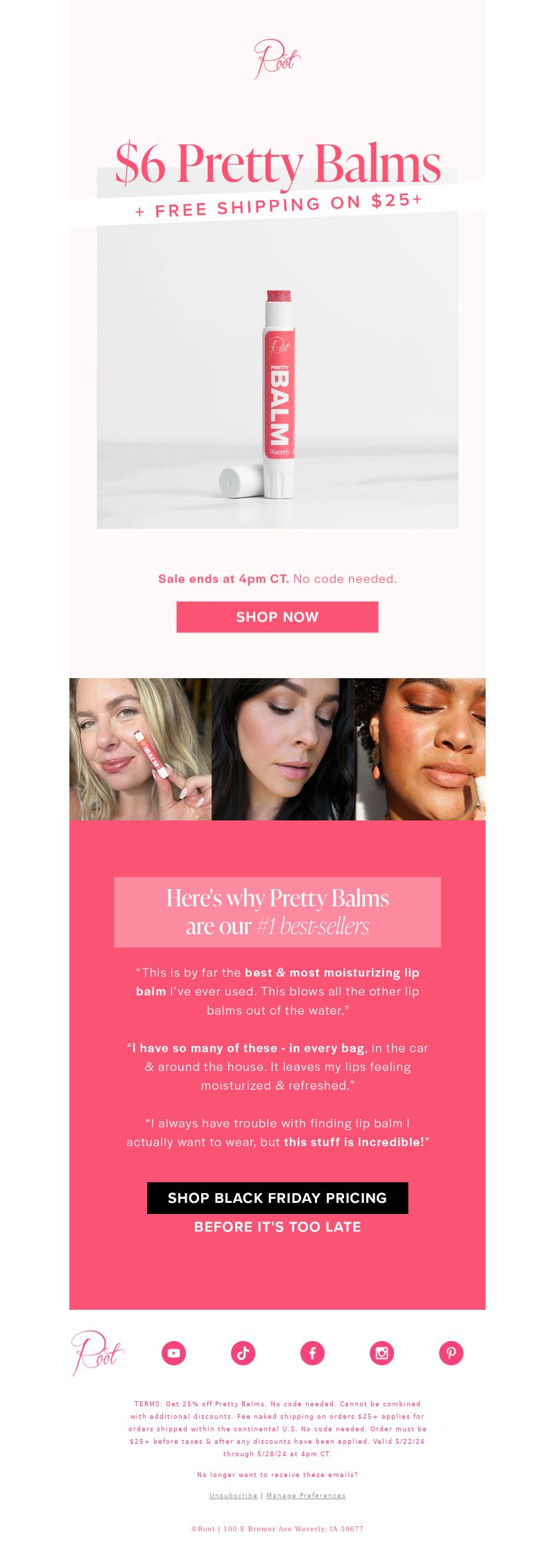Open the Manage Preferences link
The width and height of the screenshot is (555, 1568).
pos(306,1496)
